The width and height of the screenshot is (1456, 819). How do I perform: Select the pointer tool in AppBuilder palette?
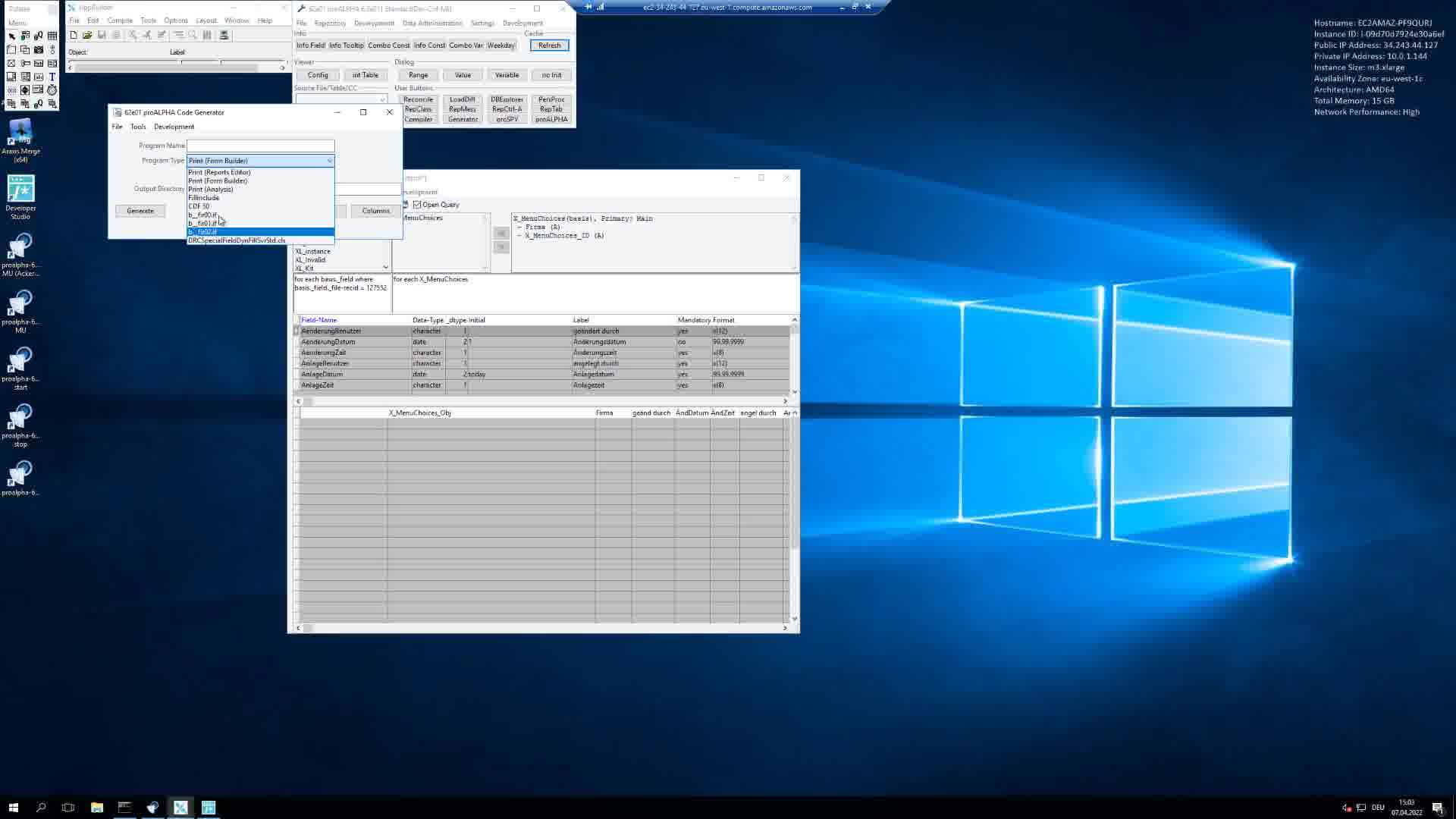point(11,36)
